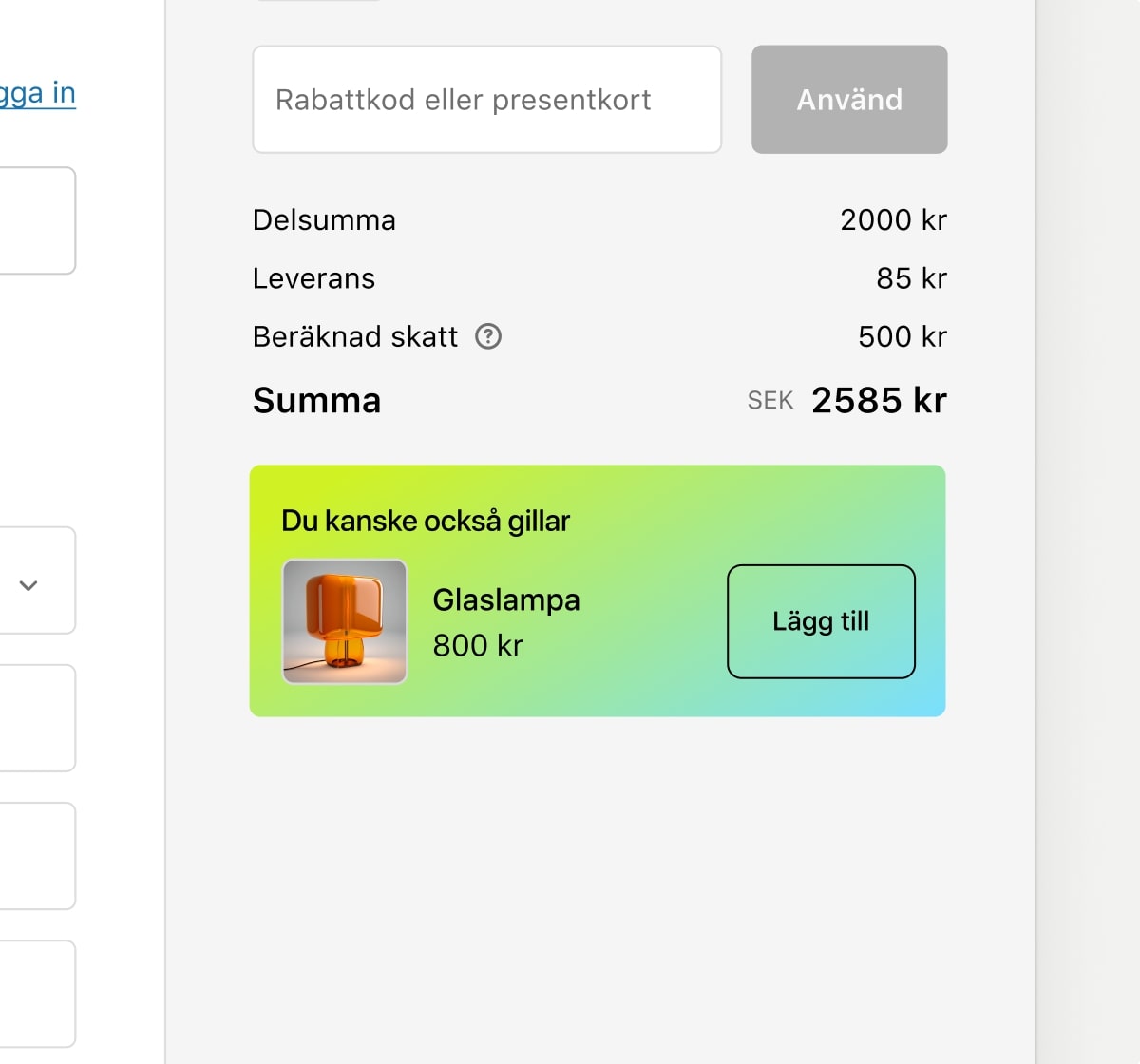This screenshot has width=1140, height=1064.
Task: Click the Använd button
Action: pos(849,100)
